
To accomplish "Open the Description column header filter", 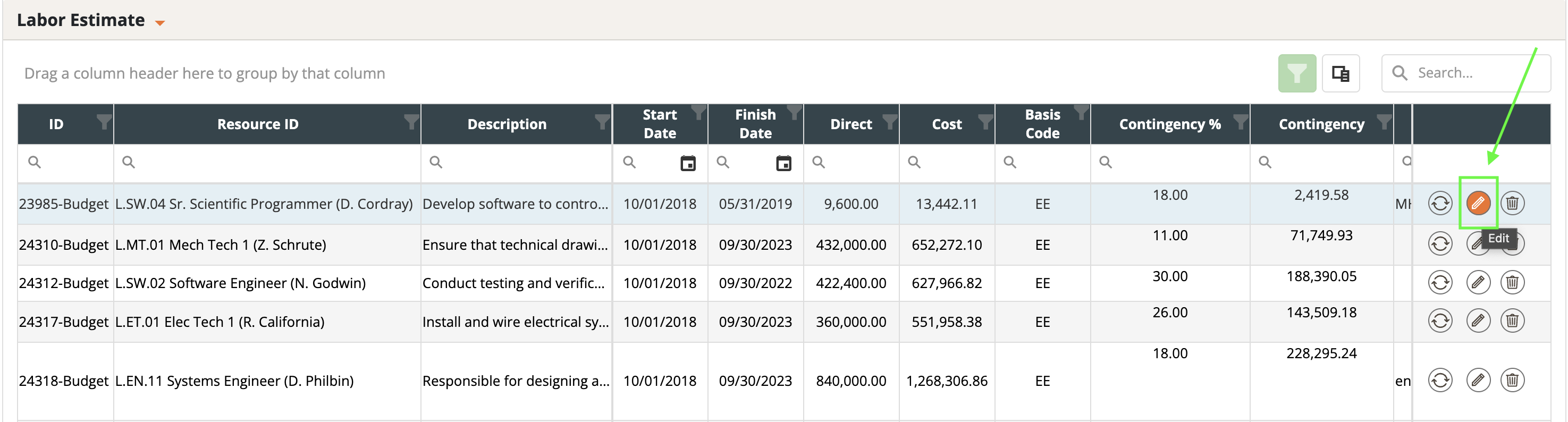I will 602,121.
